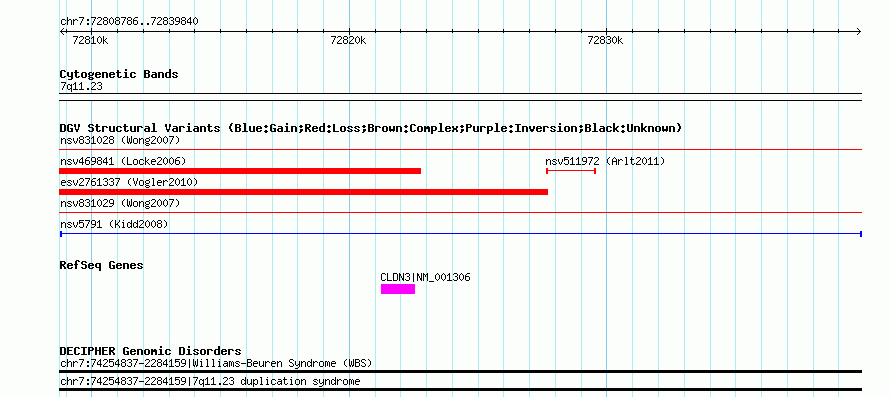Viewport: 890px width, 397px height.
Task: Click the ruler's right arrow end
Action: pos(858,31)
